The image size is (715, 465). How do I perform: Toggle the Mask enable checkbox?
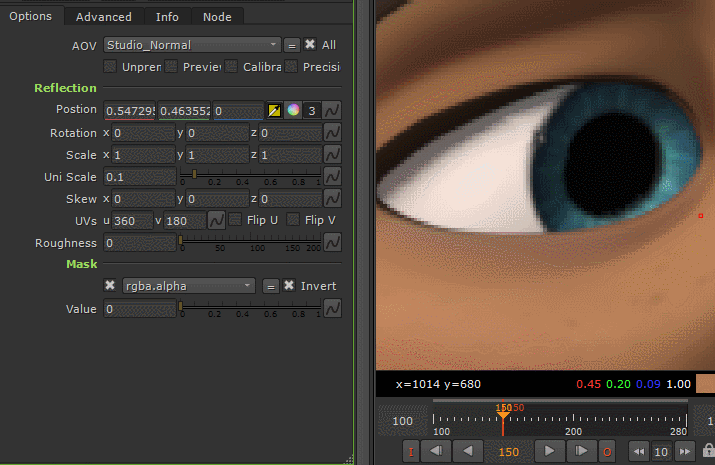(x=110, y=285)
